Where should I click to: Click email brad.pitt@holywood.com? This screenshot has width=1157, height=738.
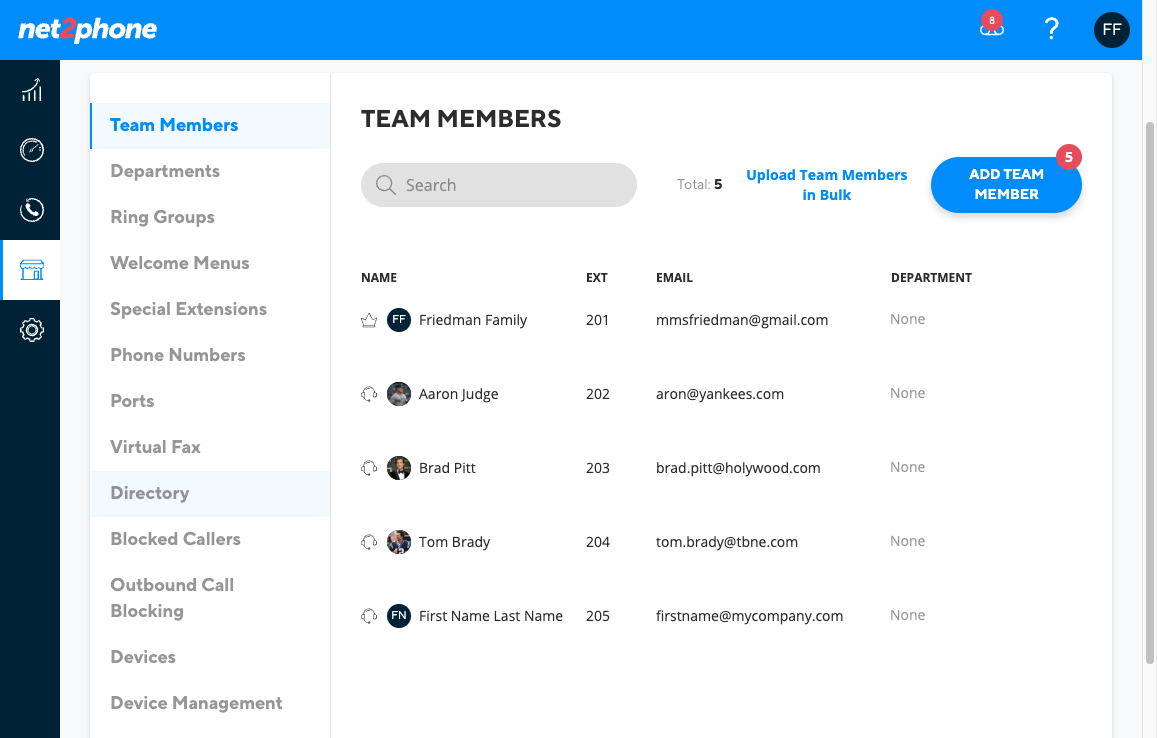click(x=738, y=468)
